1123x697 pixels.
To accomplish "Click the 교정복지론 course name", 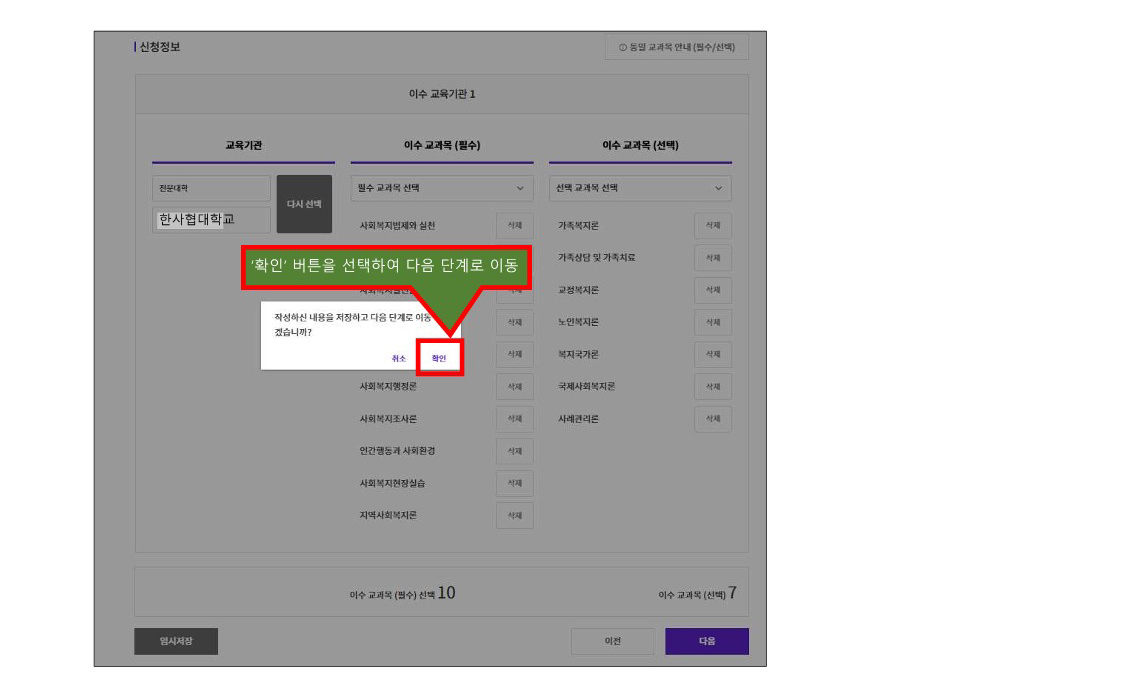I will pyautogui.click(x=579, y=290).
